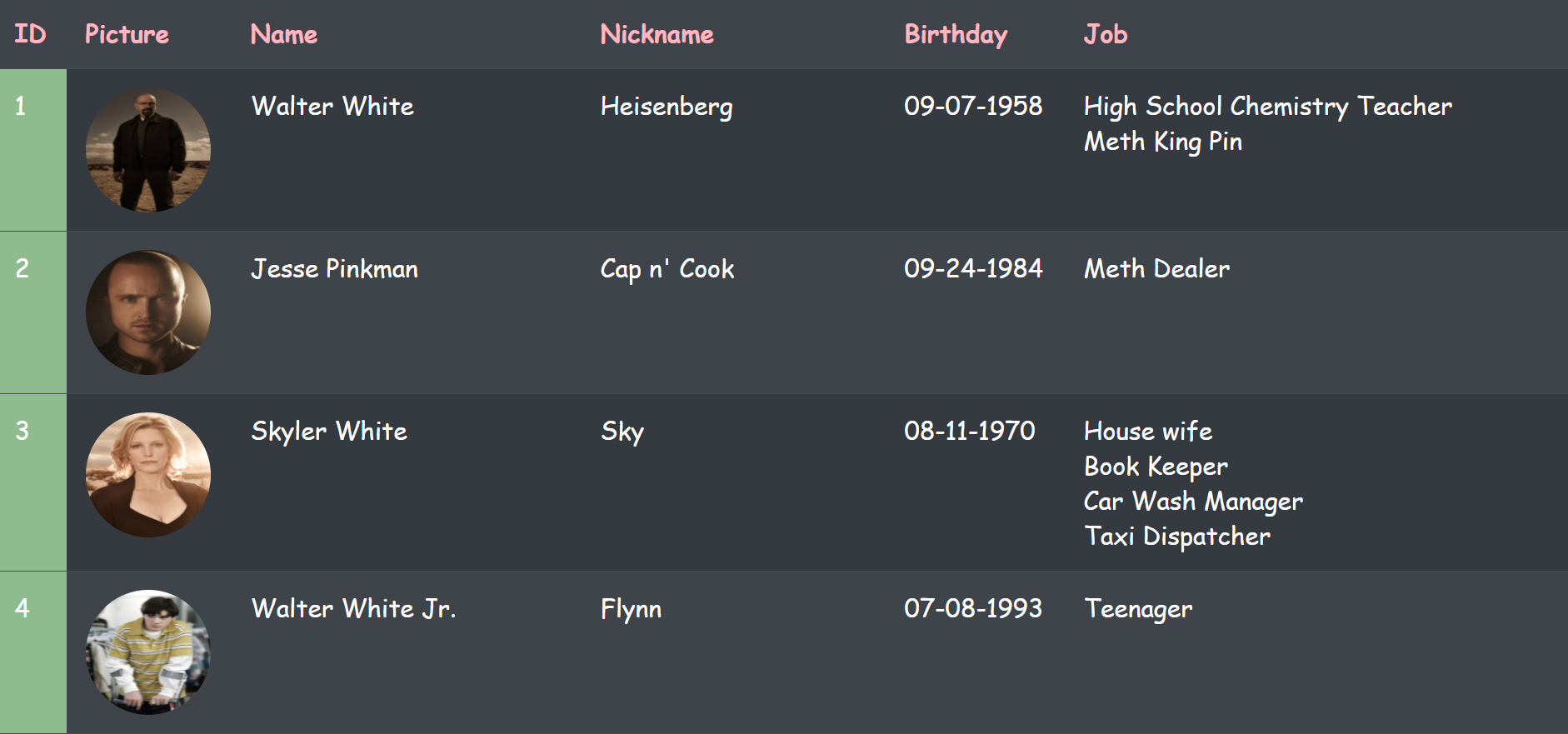The width and height of the screenshot is (1568, 734).
Task: Select the Heisenberg nickname
Action: [x=666, y=107]
